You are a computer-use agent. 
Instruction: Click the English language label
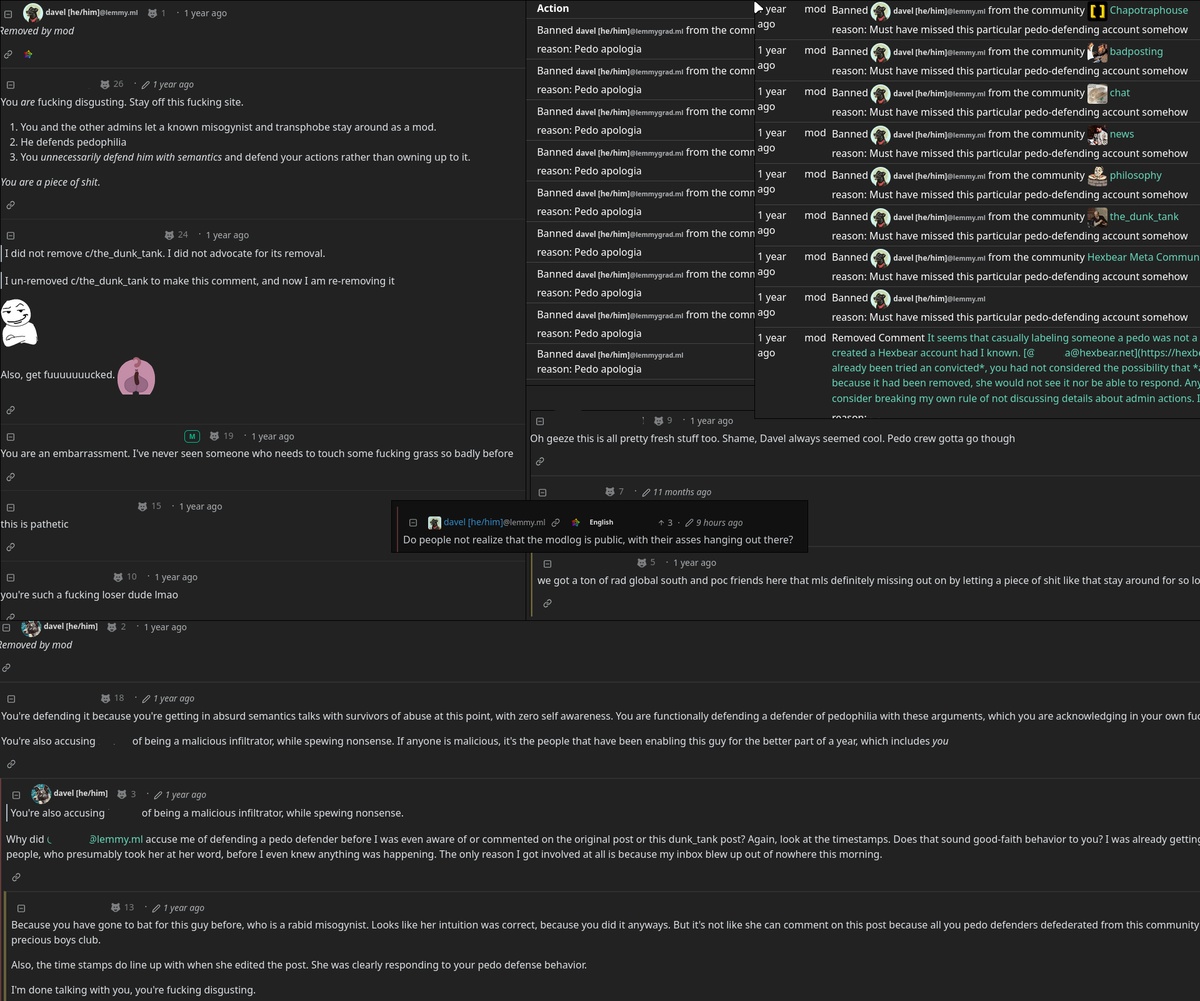pos(601,522)
